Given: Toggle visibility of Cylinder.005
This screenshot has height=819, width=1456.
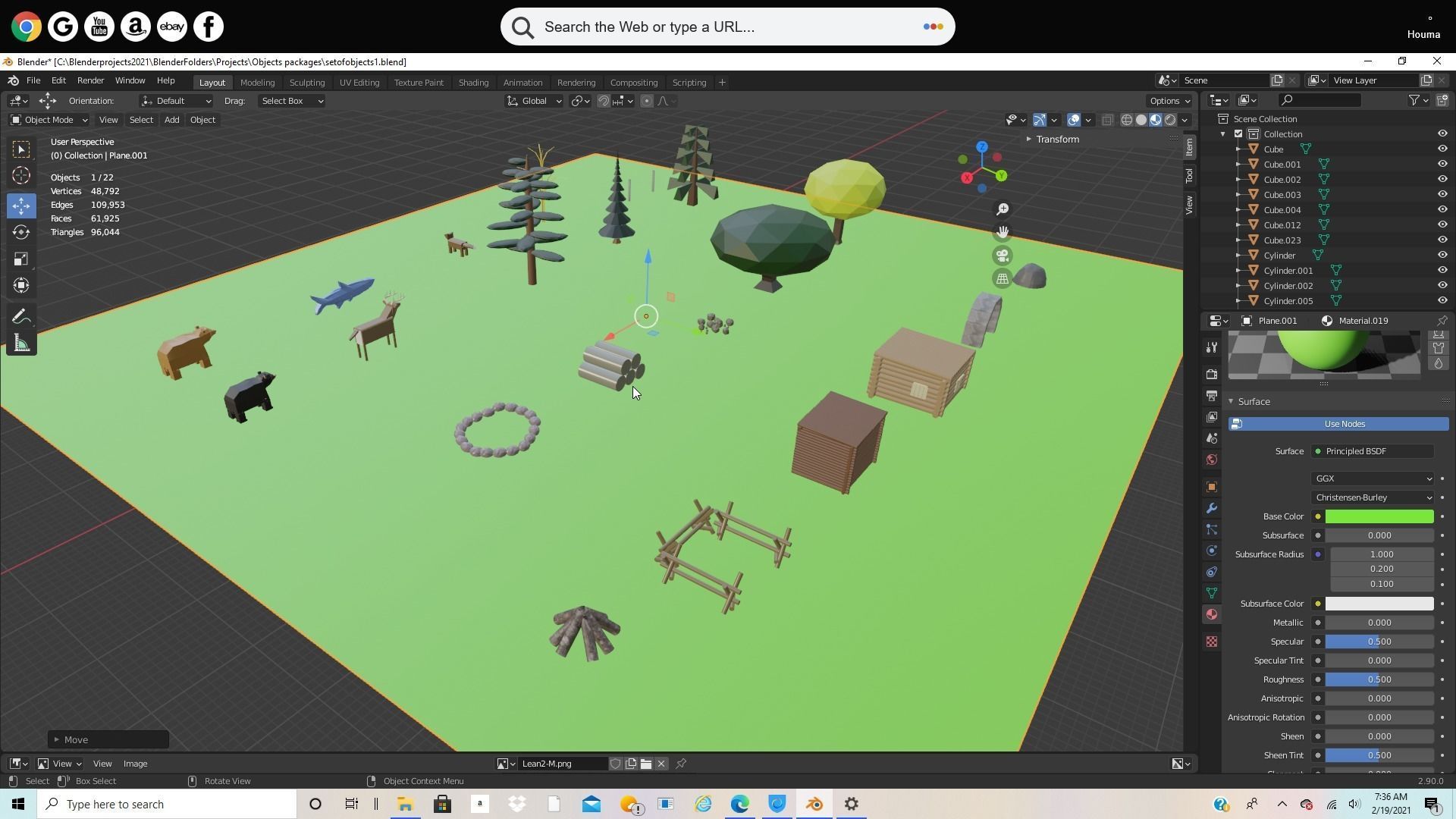Looking at the screenshot, I should pos(1442,300).
